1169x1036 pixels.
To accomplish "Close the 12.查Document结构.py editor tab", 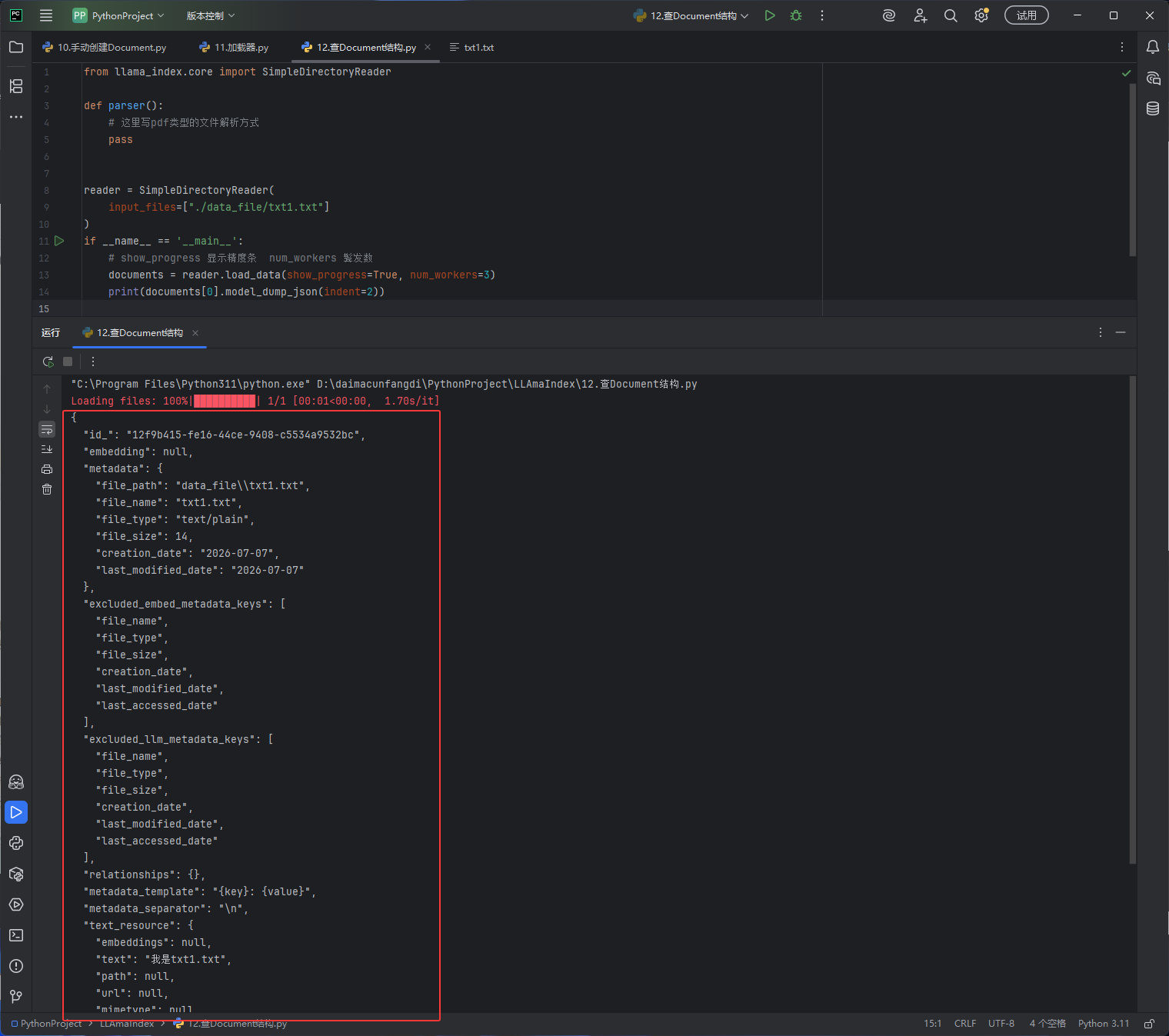I will [428, 47].
